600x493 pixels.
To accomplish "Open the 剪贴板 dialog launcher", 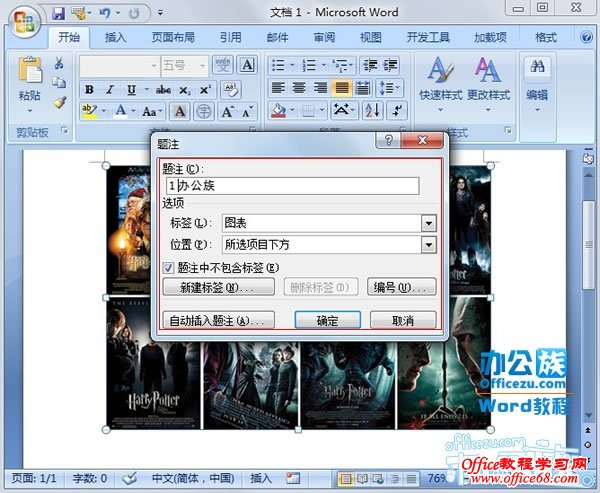I will tap(65, 131).
